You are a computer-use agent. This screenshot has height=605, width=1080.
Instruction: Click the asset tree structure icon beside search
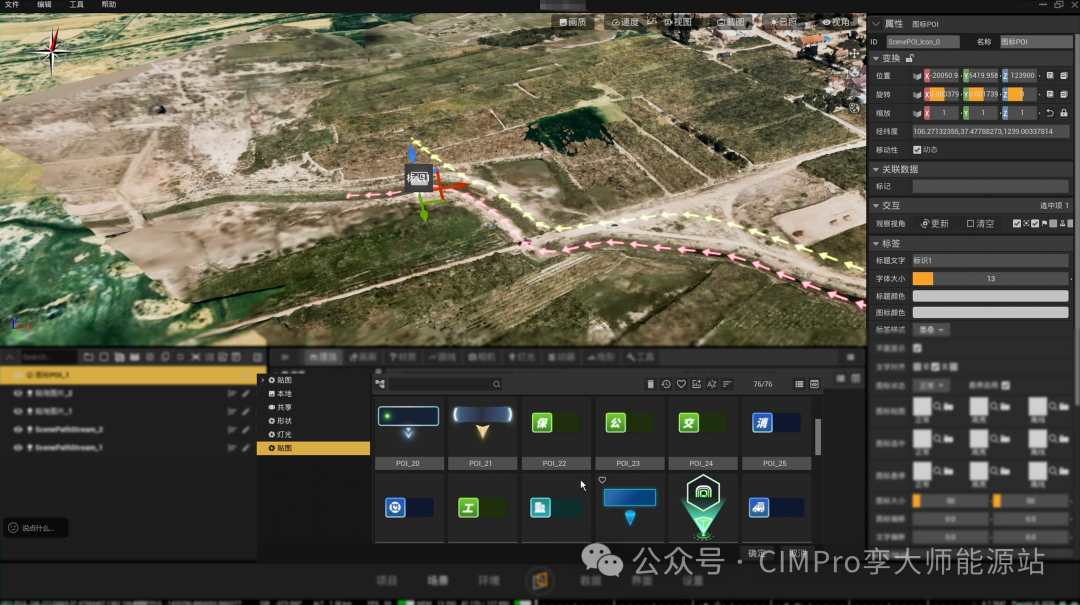380,384
